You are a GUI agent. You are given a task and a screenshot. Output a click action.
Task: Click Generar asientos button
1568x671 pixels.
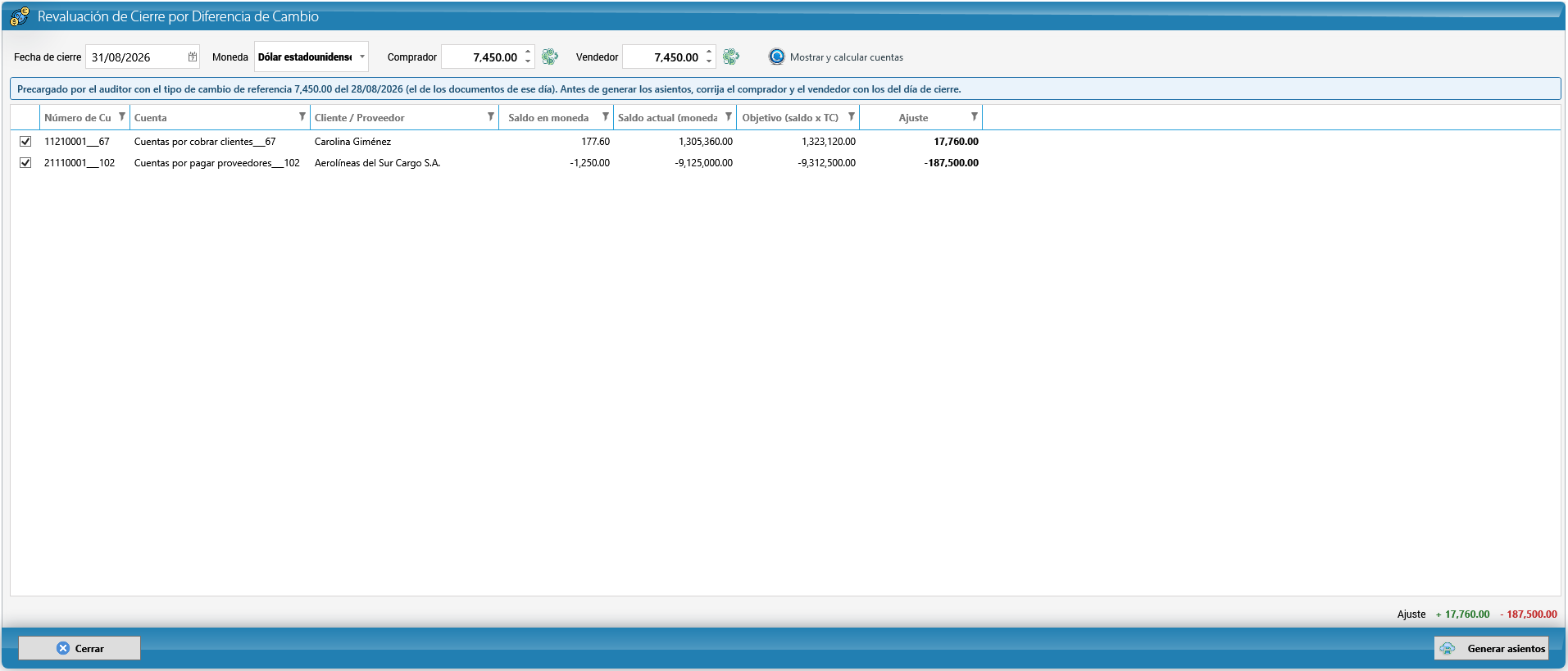pos(1492,648)
